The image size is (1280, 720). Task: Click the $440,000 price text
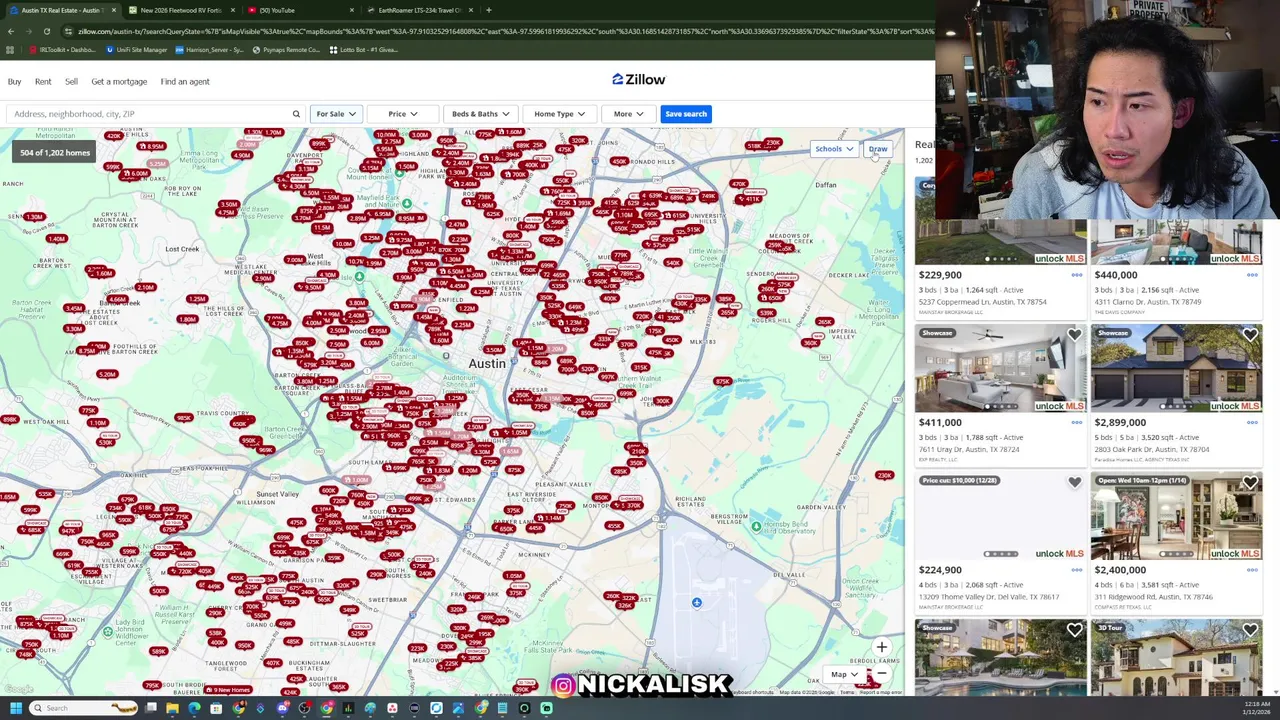tap(1116, 275)
